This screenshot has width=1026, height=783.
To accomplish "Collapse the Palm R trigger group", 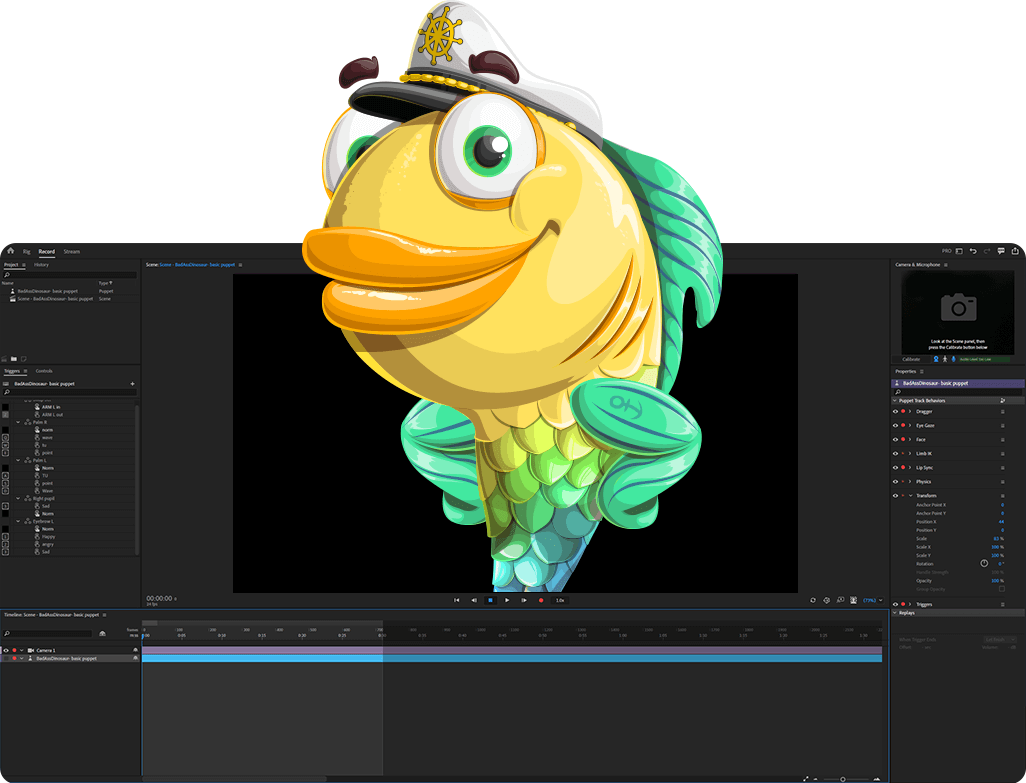I will coord(17,422).
